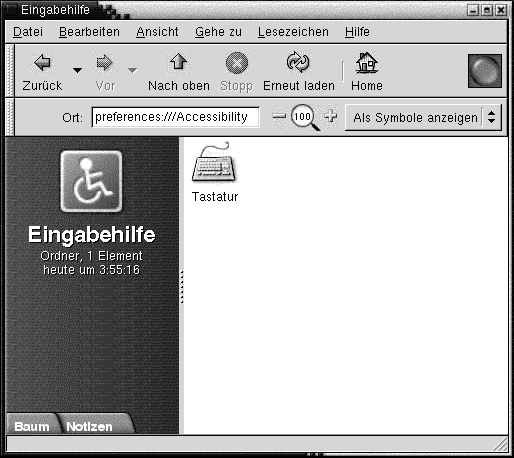Open the Gehe zu menu
Image resolution: width=514 pixels, height=458 pixels.
pyautogui.click(x=218, y=32)
